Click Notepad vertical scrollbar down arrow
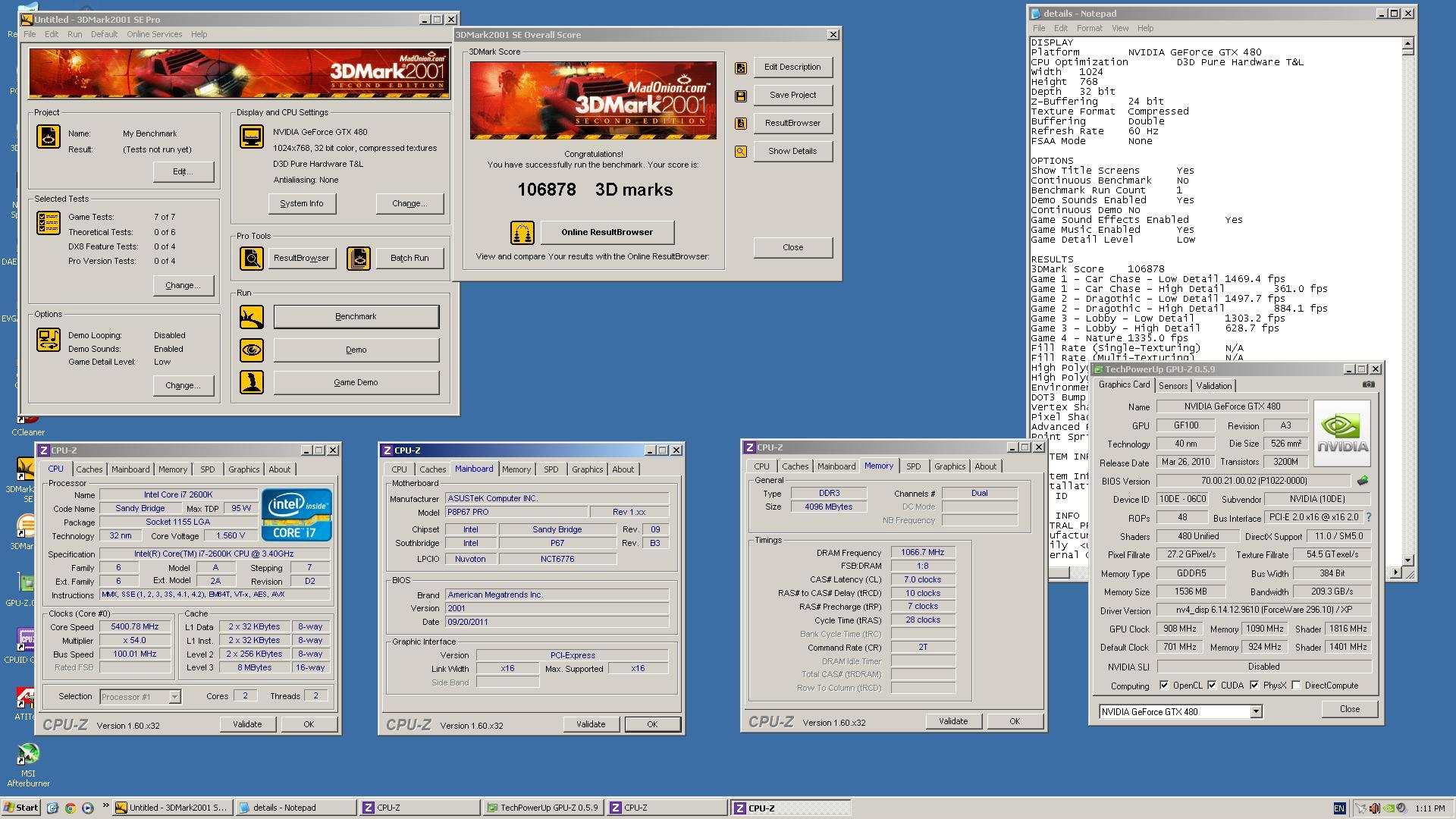Screen dimensions: 1456x819 point(1407,560)
